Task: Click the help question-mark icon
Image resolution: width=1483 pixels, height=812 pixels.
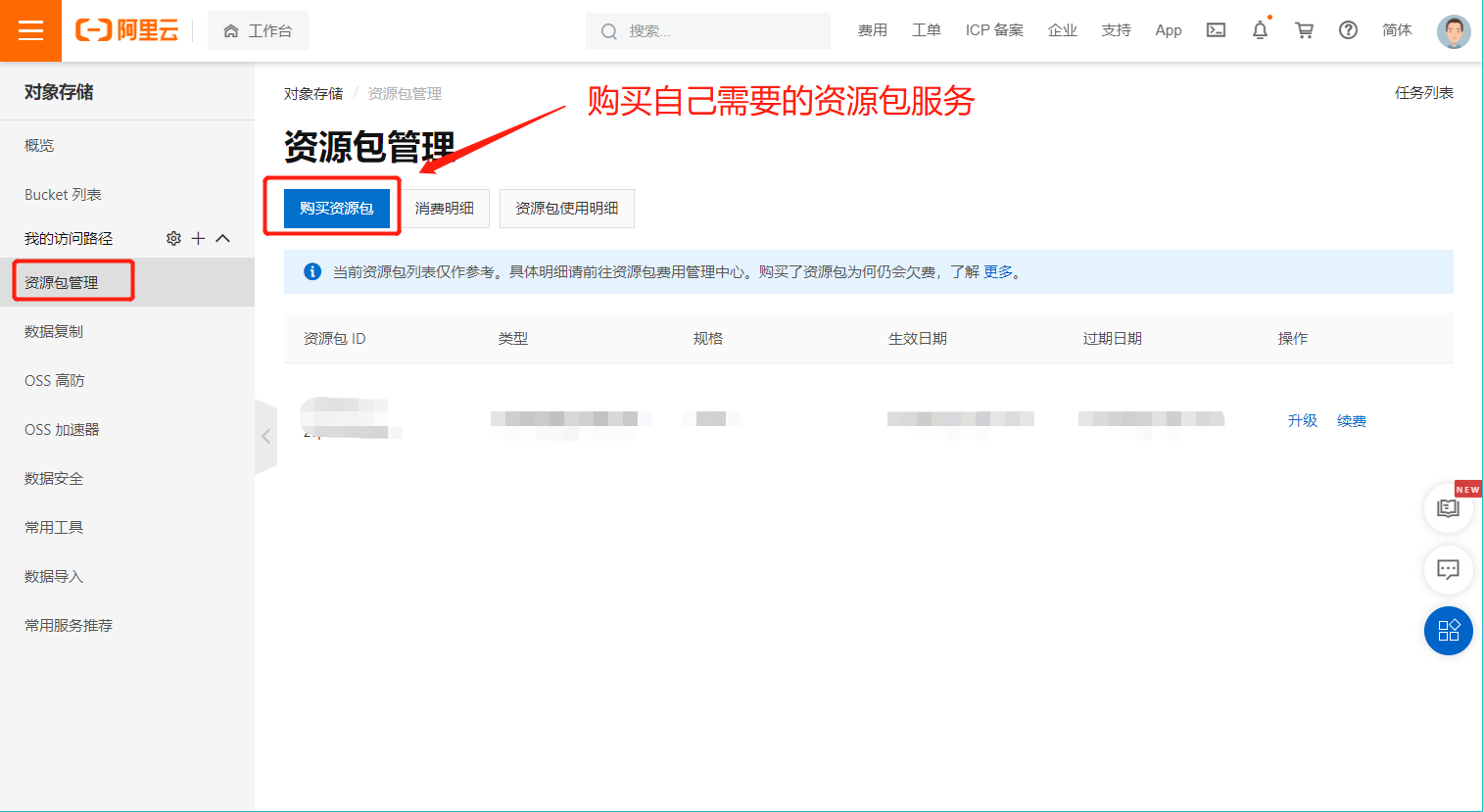Action: point(1348,30)
